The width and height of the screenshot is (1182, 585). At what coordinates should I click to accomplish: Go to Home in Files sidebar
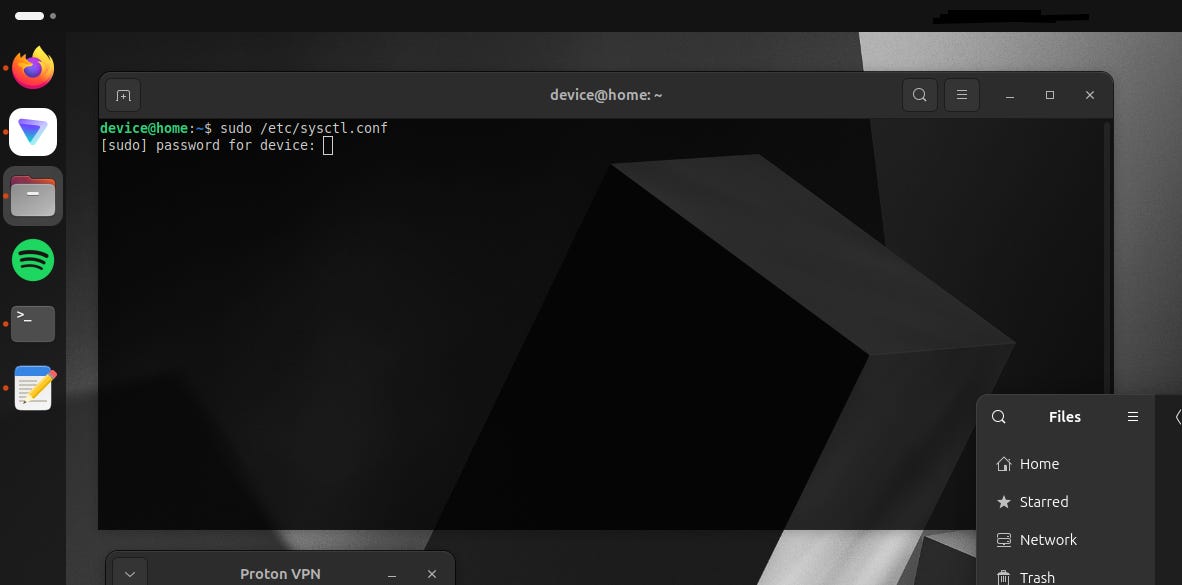1066,464
